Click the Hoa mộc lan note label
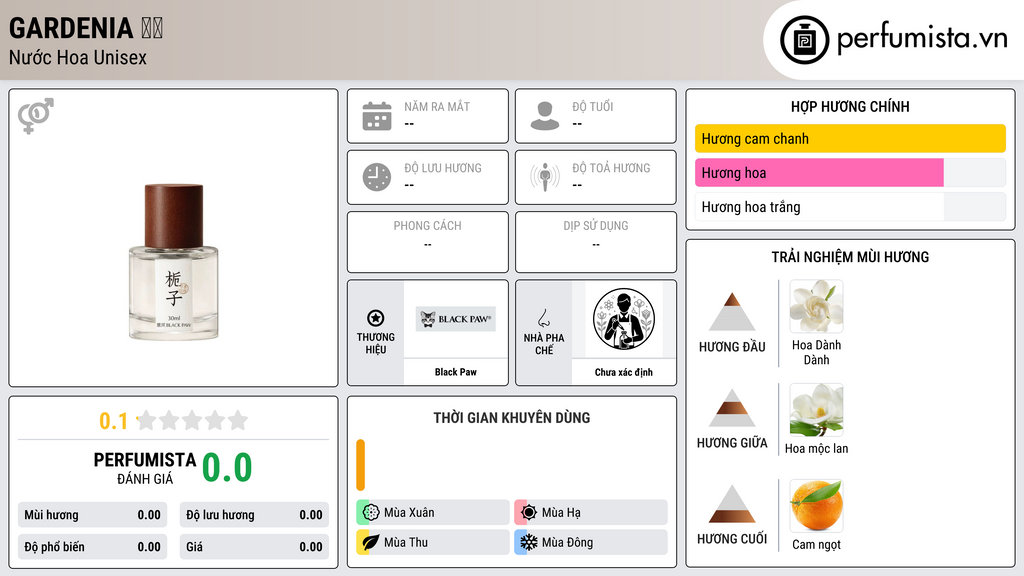Viewport: 1024px width, 576px height. pyautogui.click(x=816, y=448)
